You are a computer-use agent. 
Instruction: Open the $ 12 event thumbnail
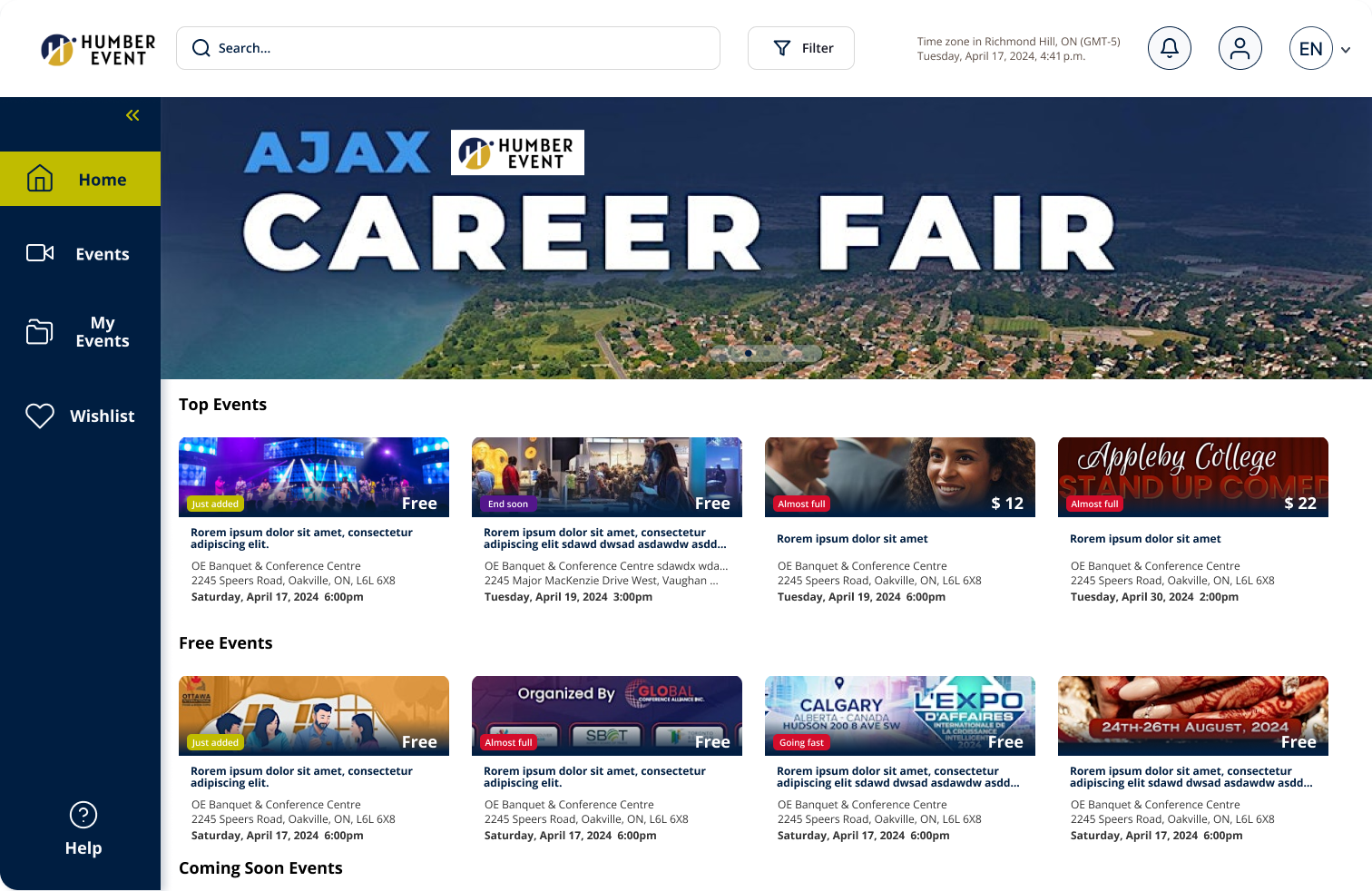click(x=900, y=477)
